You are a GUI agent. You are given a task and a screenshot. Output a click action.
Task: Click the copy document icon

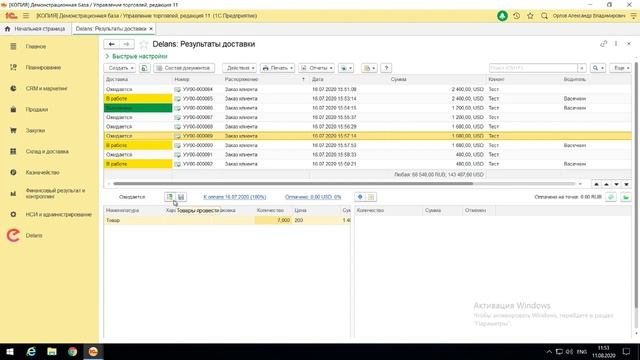point(144,68)
